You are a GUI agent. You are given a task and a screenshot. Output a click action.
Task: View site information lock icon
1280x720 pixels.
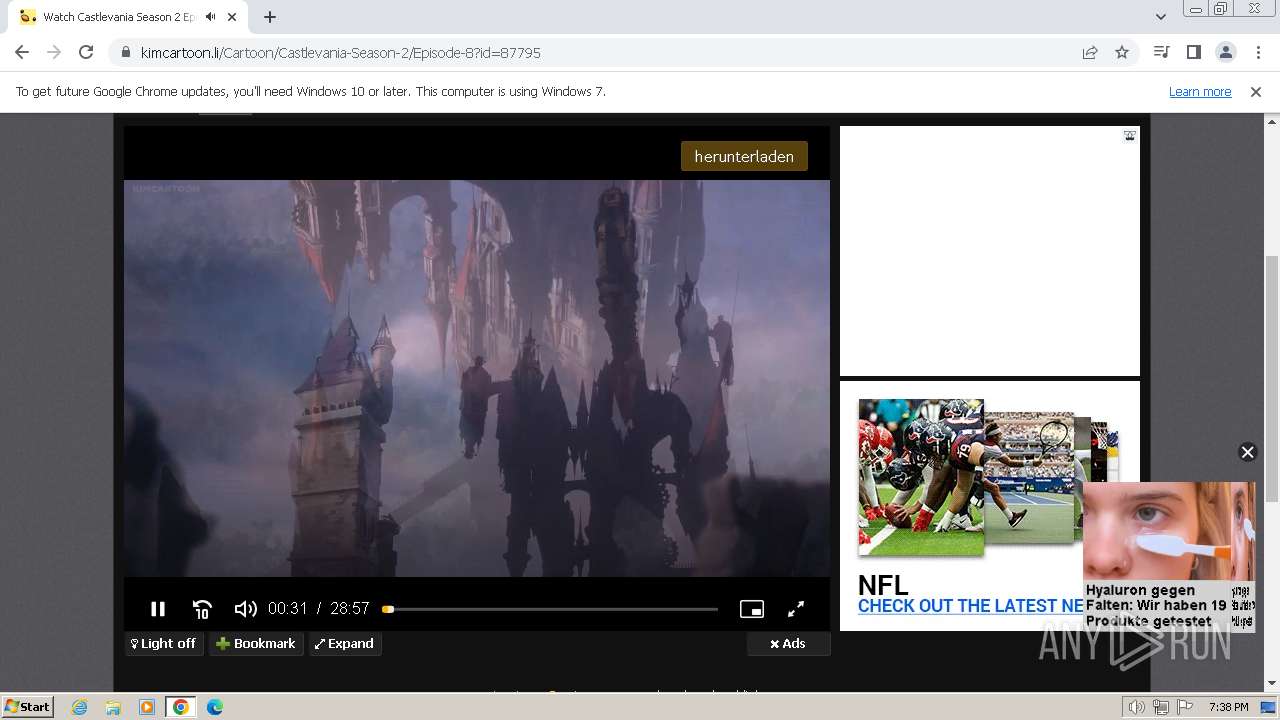[126, 53]
